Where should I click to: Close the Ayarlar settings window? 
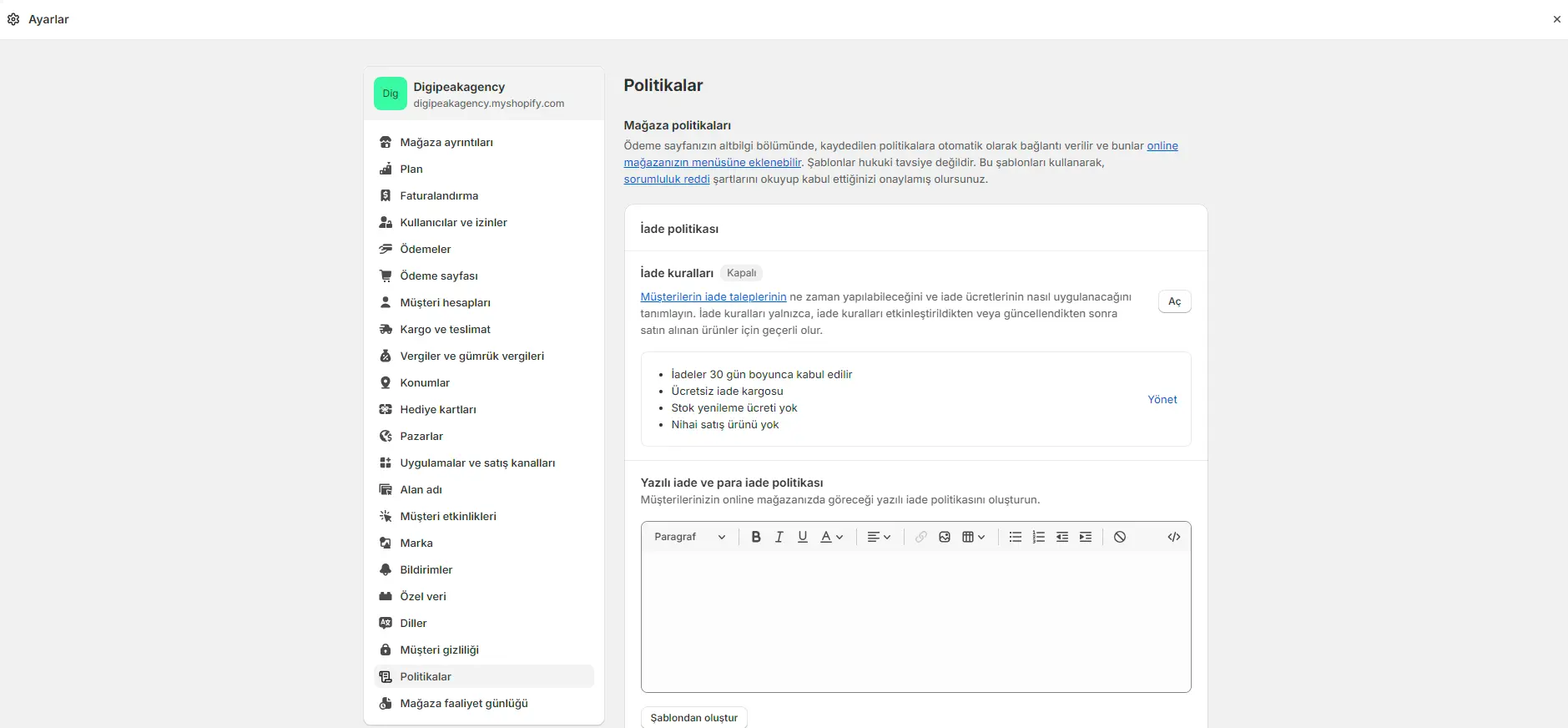[1556, 19]
